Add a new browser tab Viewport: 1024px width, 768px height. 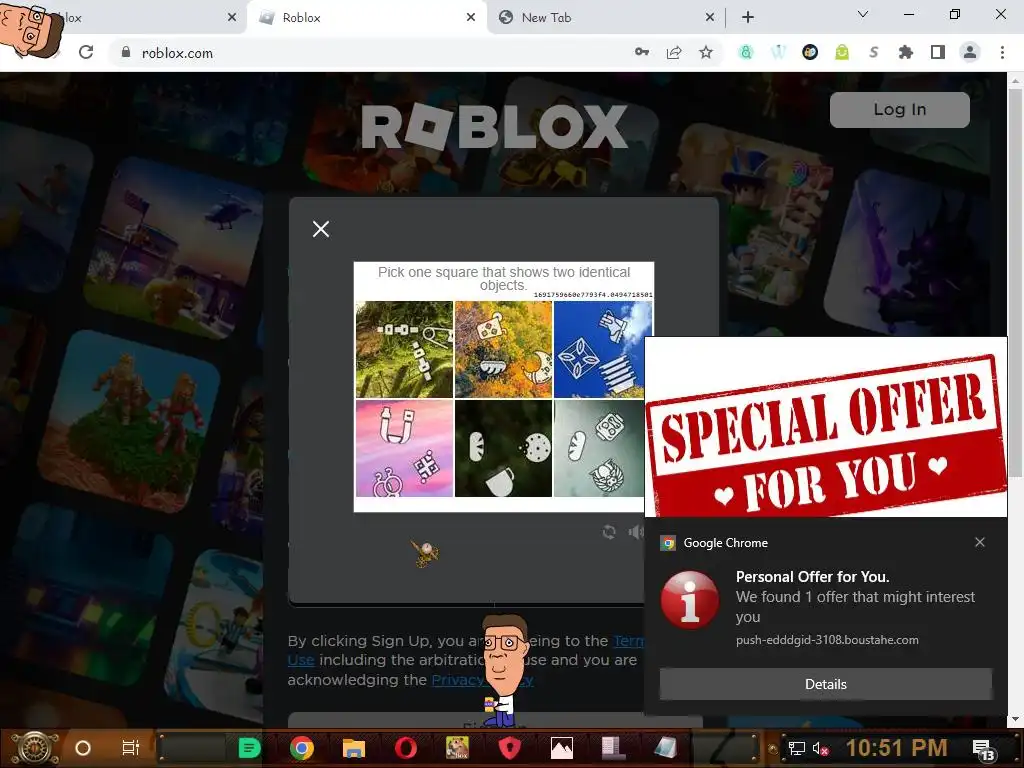click(748, 18)
